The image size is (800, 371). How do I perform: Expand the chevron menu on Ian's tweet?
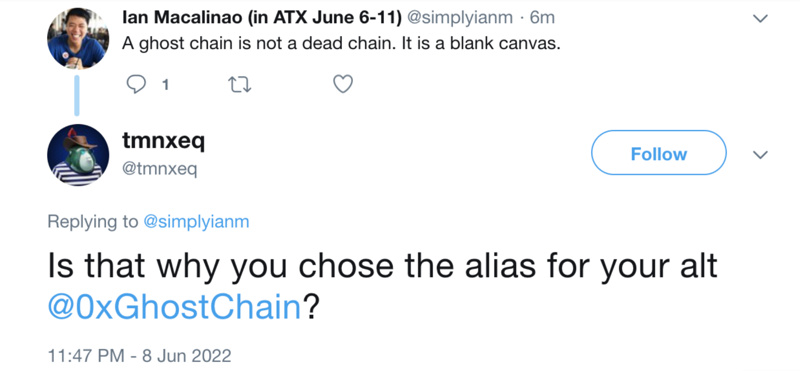coord(760,18)
